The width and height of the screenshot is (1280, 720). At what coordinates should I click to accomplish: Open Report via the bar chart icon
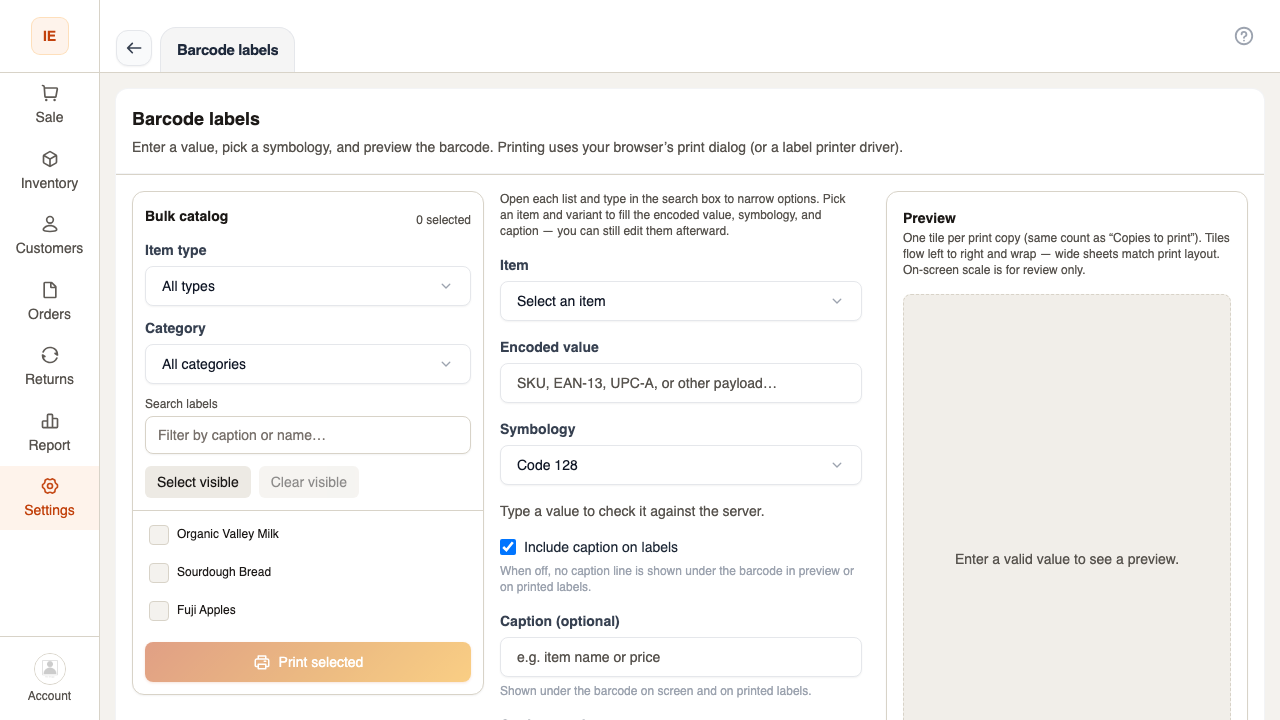[49, 421]
